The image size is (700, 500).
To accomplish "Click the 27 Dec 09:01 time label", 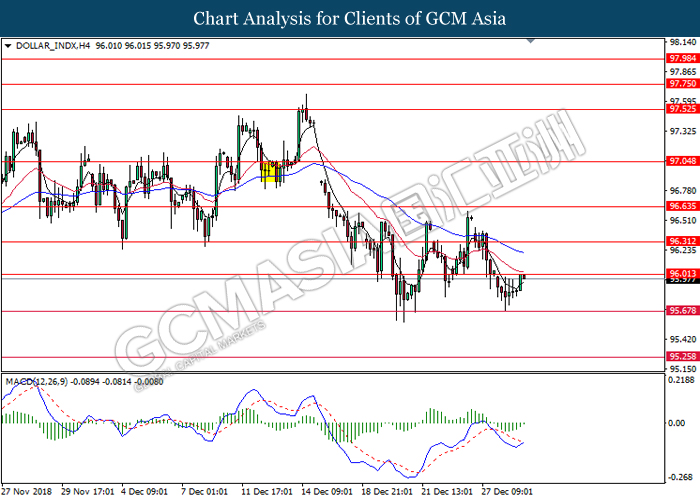I will pyautogui.click(x=507, y=492).
